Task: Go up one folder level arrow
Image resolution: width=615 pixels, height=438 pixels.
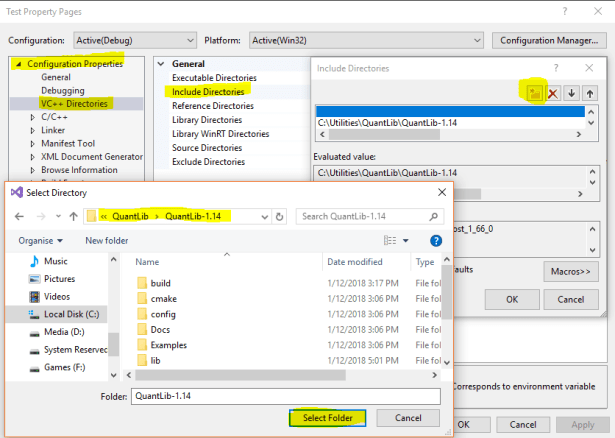Action: 73,216
